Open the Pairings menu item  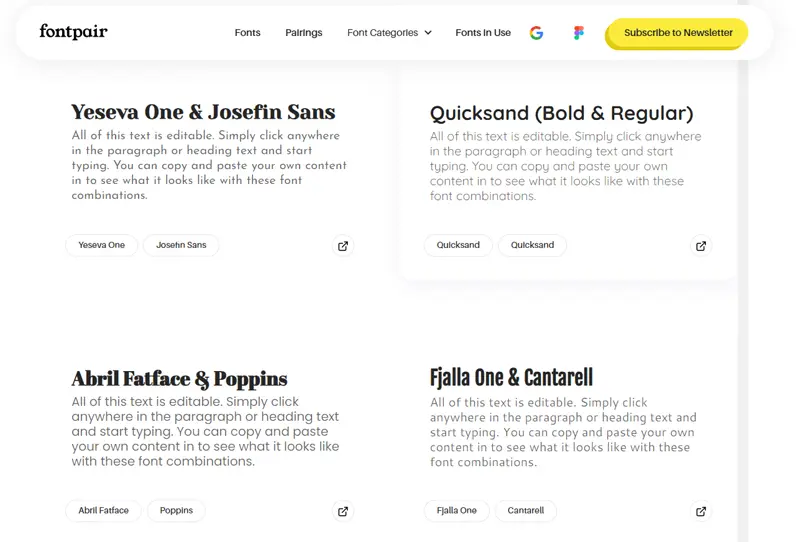tap(304, 33)
